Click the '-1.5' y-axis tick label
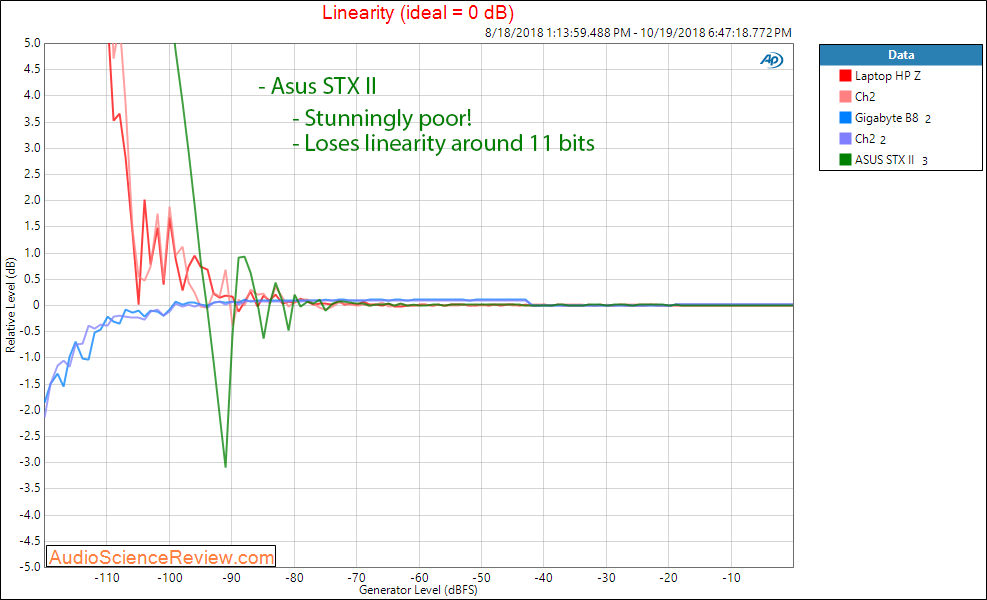This screenshot has width=987, height=600. coord(30,383)
